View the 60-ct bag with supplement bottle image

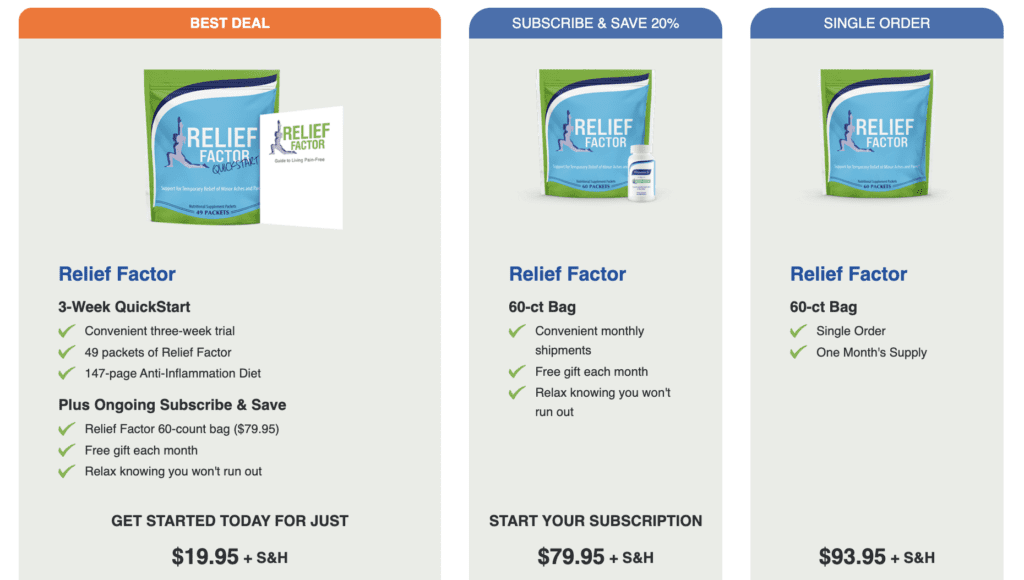[x=596, y=134]
